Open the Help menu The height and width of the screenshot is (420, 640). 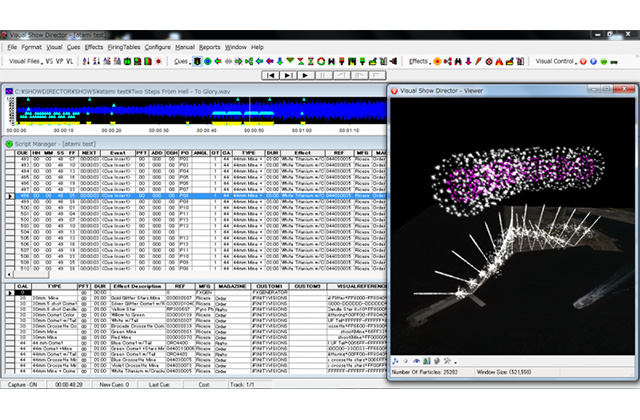coord(257,47)
